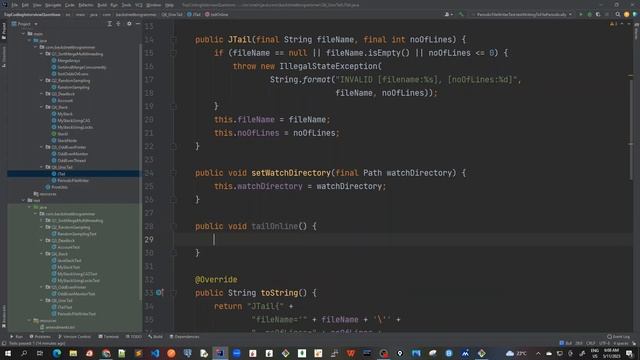Click the Collapse All icon in Project panel

[118, 24]
